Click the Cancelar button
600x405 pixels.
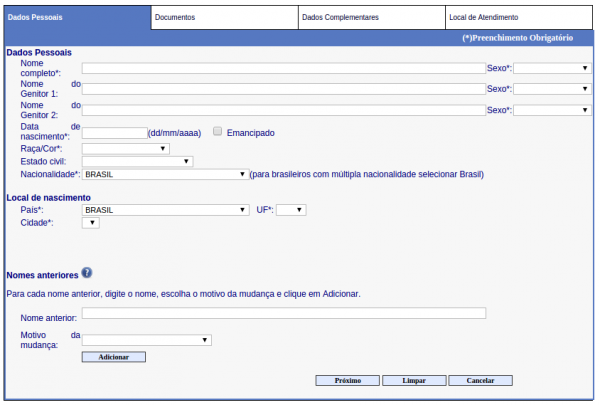(480, 381)
